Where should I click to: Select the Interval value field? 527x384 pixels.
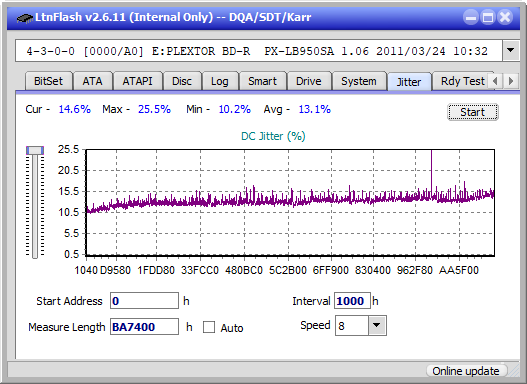(x=352, y=301)
